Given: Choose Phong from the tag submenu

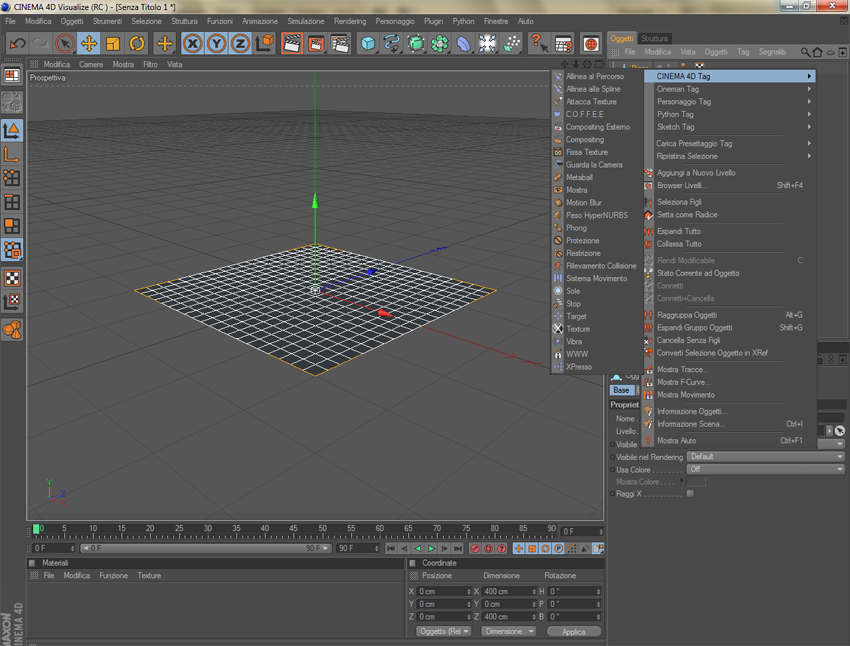Looking at the screenshot, I should [576, 228].
